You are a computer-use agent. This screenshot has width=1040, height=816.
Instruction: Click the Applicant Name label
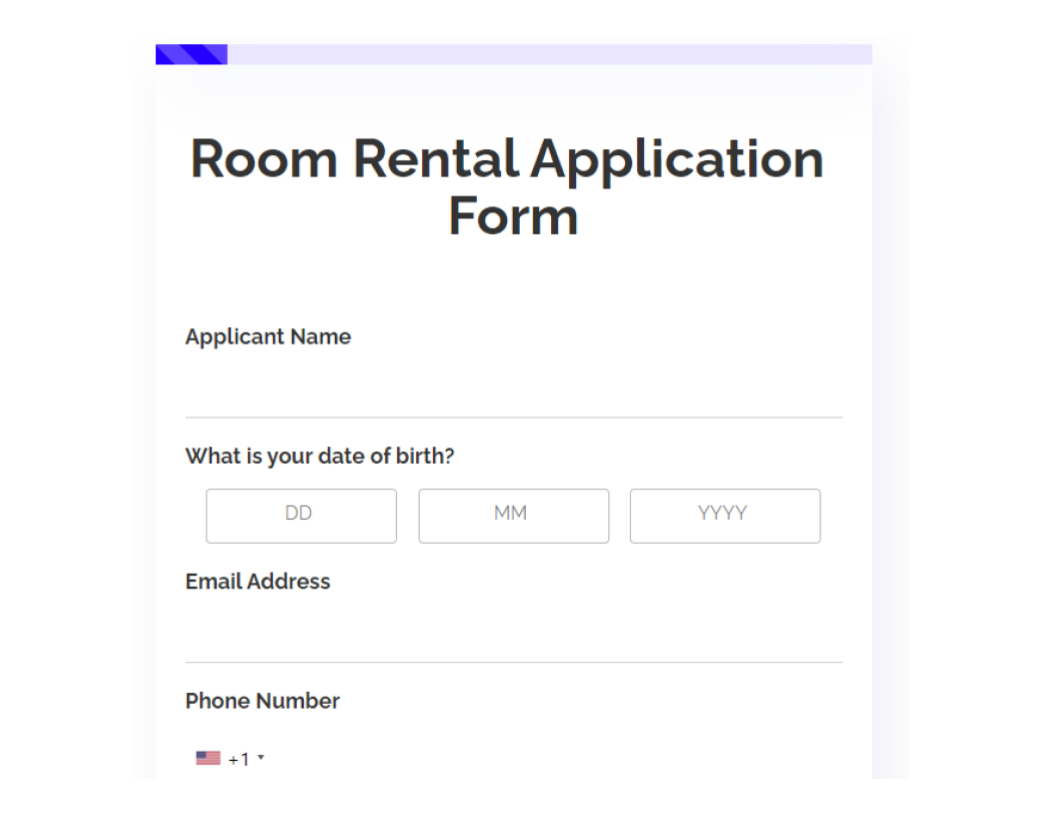(x=268, y=337)
